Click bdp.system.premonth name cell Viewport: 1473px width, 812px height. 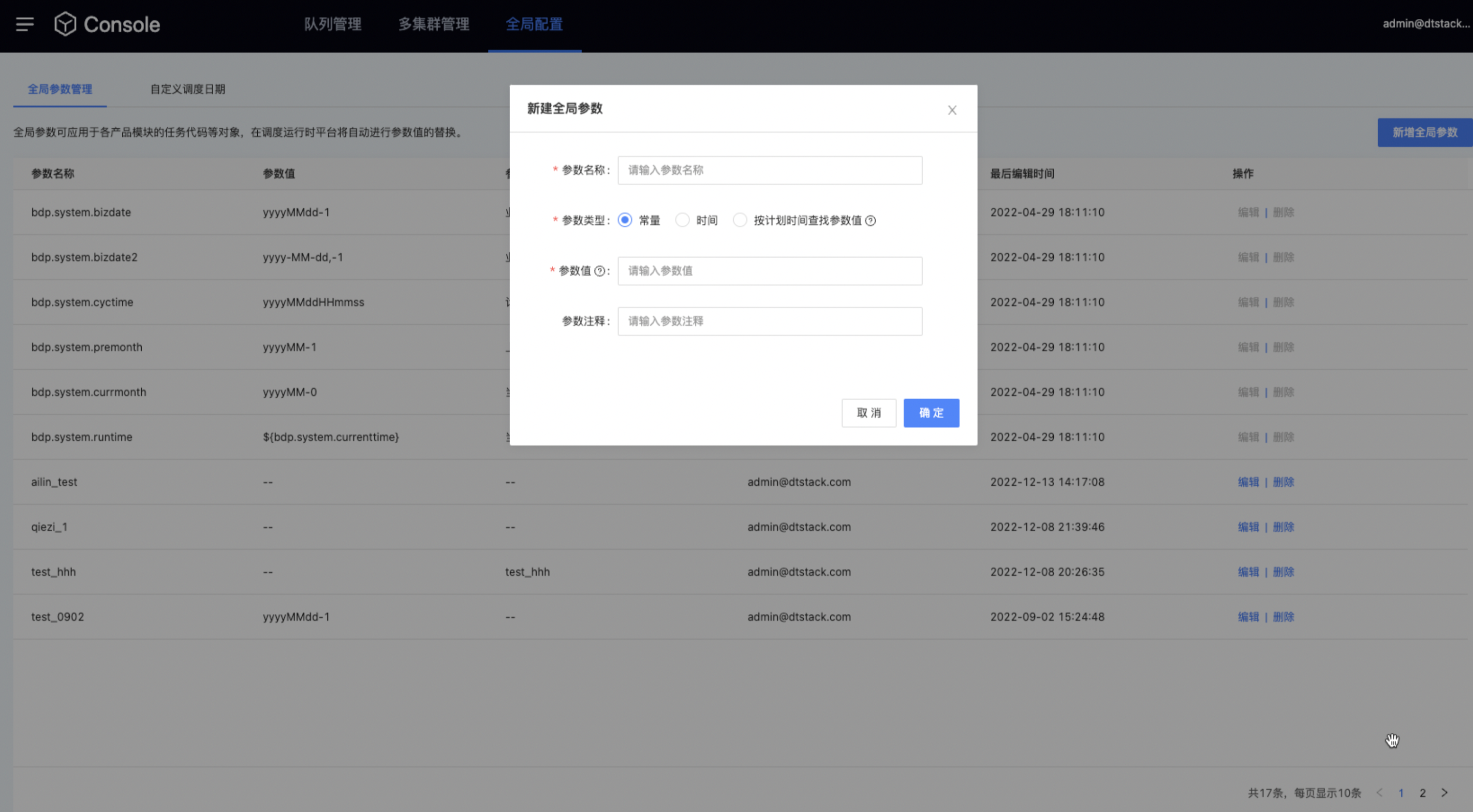coord(87,347)
